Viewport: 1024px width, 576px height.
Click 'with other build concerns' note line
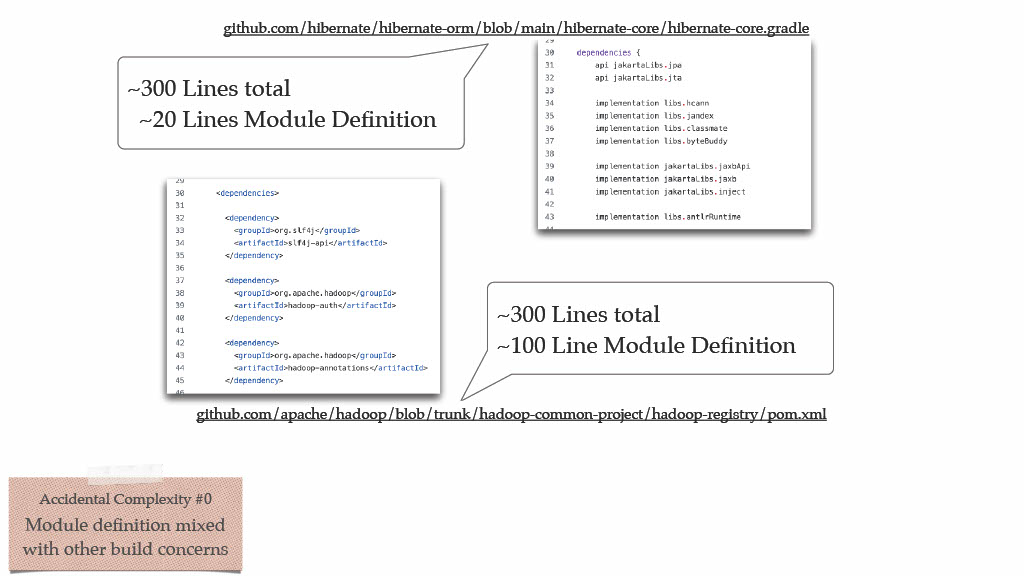[x=125, y=549]
